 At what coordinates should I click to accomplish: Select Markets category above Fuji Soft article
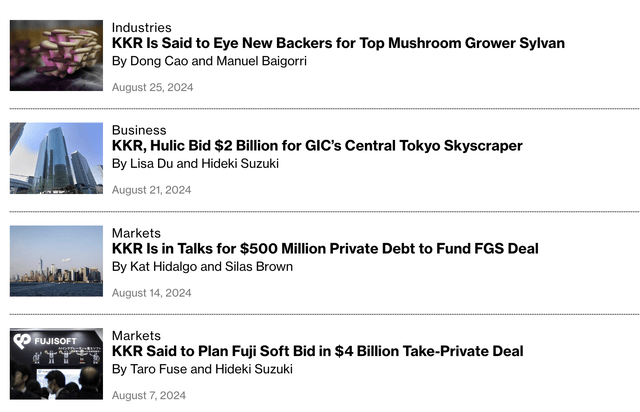(x=136, y=336)
